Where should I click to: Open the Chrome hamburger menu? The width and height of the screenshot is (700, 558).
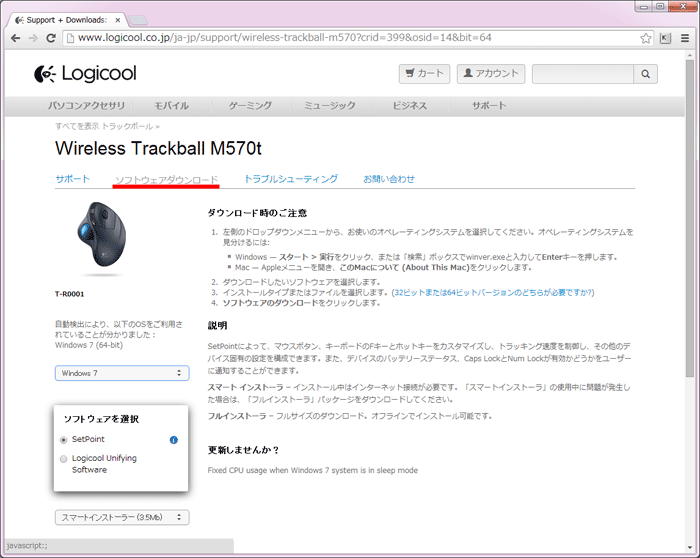pyautogui.click(x=685, y=38)
